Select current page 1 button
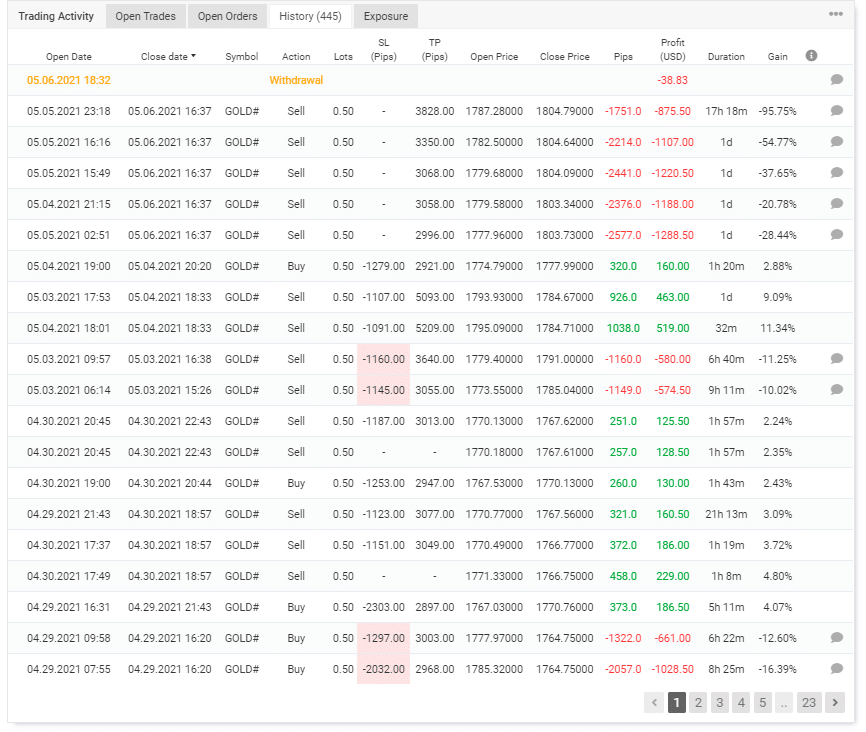866x732 pixels. pos(677,703)
